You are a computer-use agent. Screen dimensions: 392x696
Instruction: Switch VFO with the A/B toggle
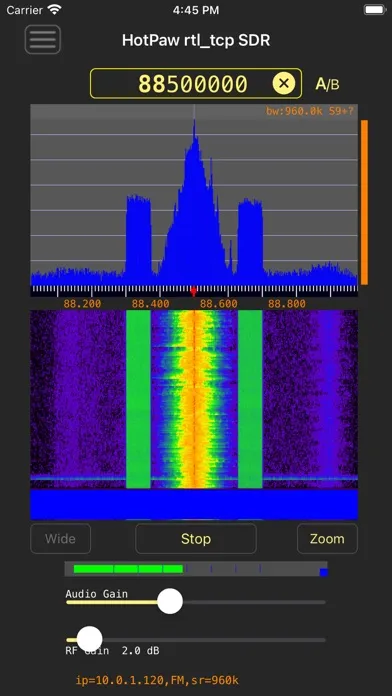(327, 84)
